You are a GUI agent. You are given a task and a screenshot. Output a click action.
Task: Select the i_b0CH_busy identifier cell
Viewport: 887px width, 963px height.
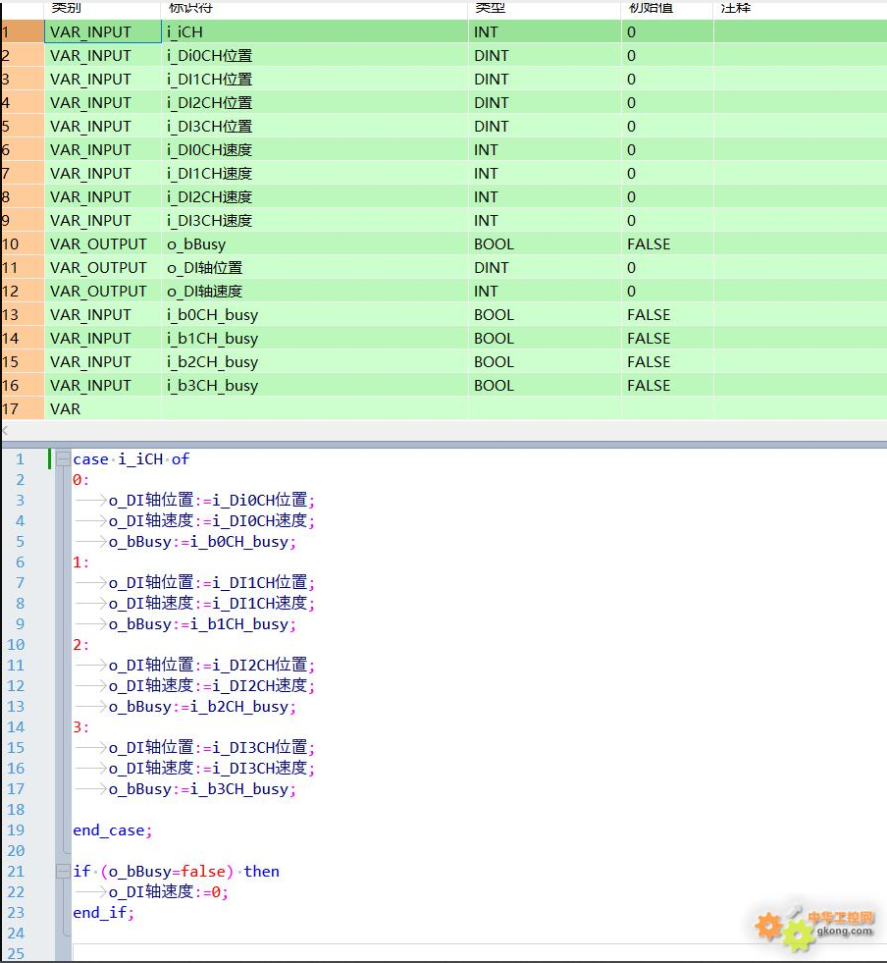[x=315, y=315]
